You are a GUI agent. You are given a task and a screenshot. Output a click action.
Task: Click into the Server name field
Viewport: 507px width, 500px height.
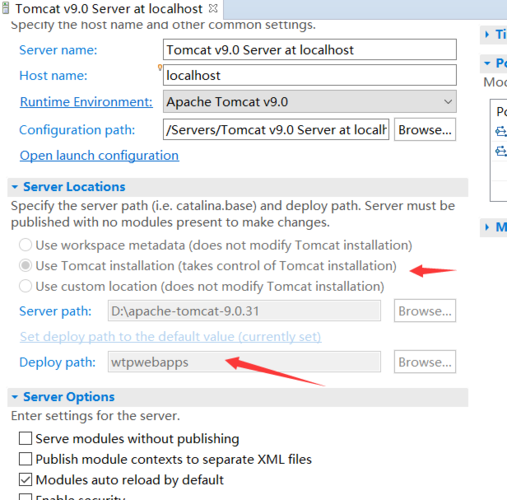click(x=310, y=50)
